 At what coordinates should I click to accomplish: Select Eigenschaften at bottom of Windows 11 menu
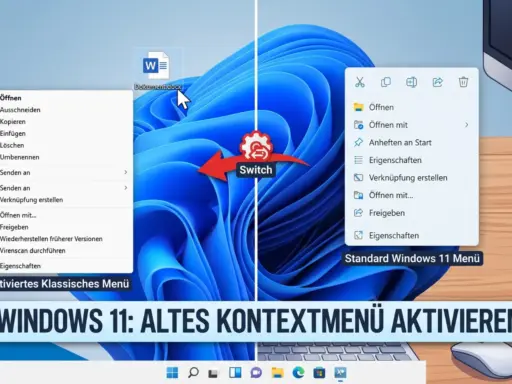tap(412, 236)
